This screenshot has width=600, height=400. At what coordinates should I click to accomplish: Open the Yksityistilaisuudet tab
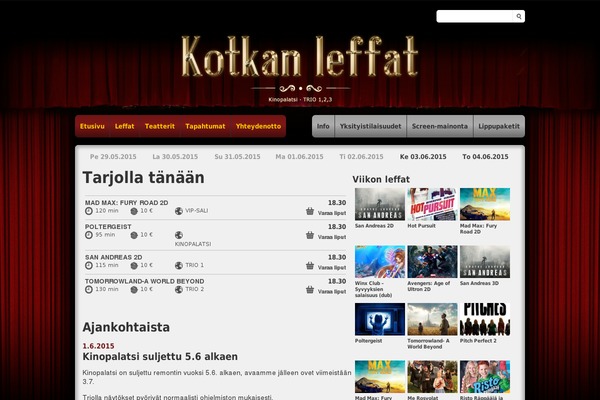tap(370, 126)
